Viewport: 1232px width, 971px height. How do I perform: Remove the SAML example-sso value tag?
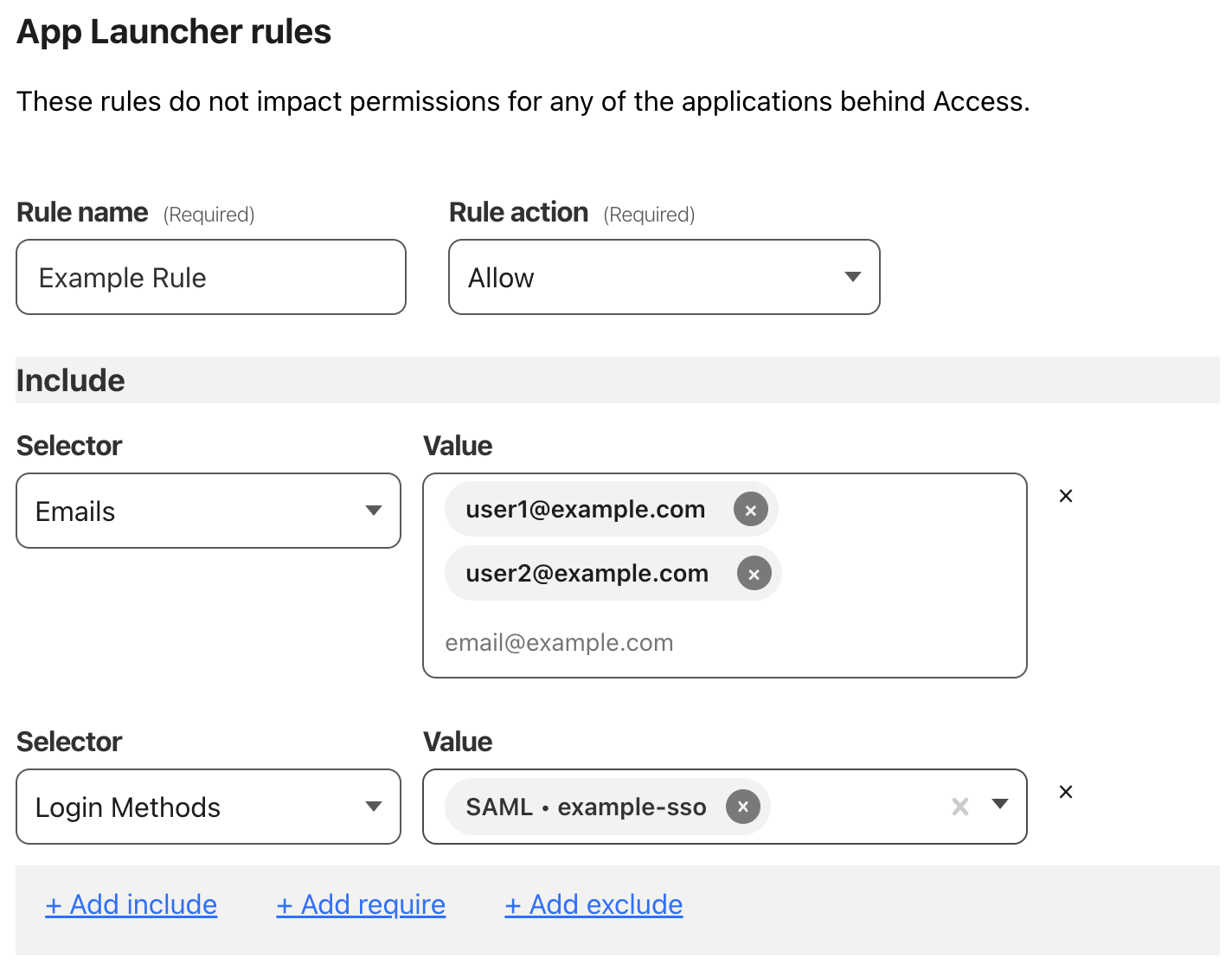tap(742, 807)
